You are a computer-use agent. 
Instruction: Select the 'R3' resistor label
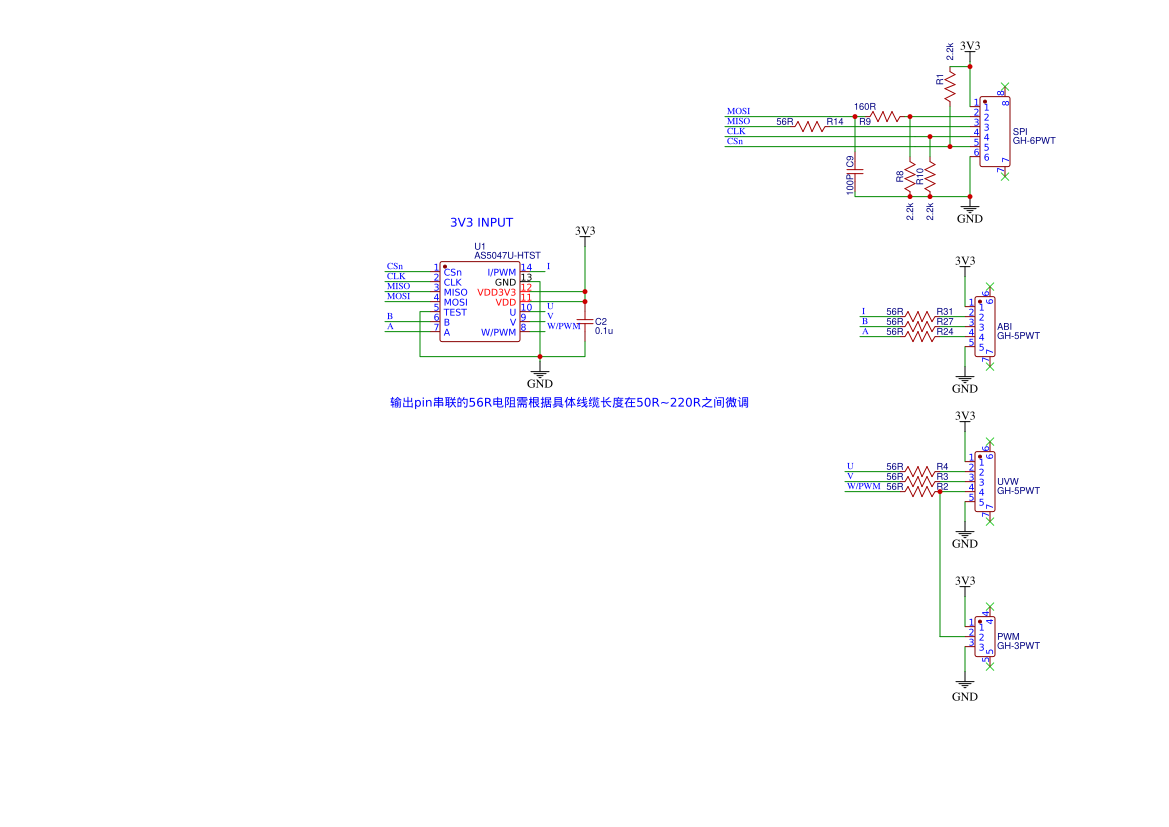(942, 477)
